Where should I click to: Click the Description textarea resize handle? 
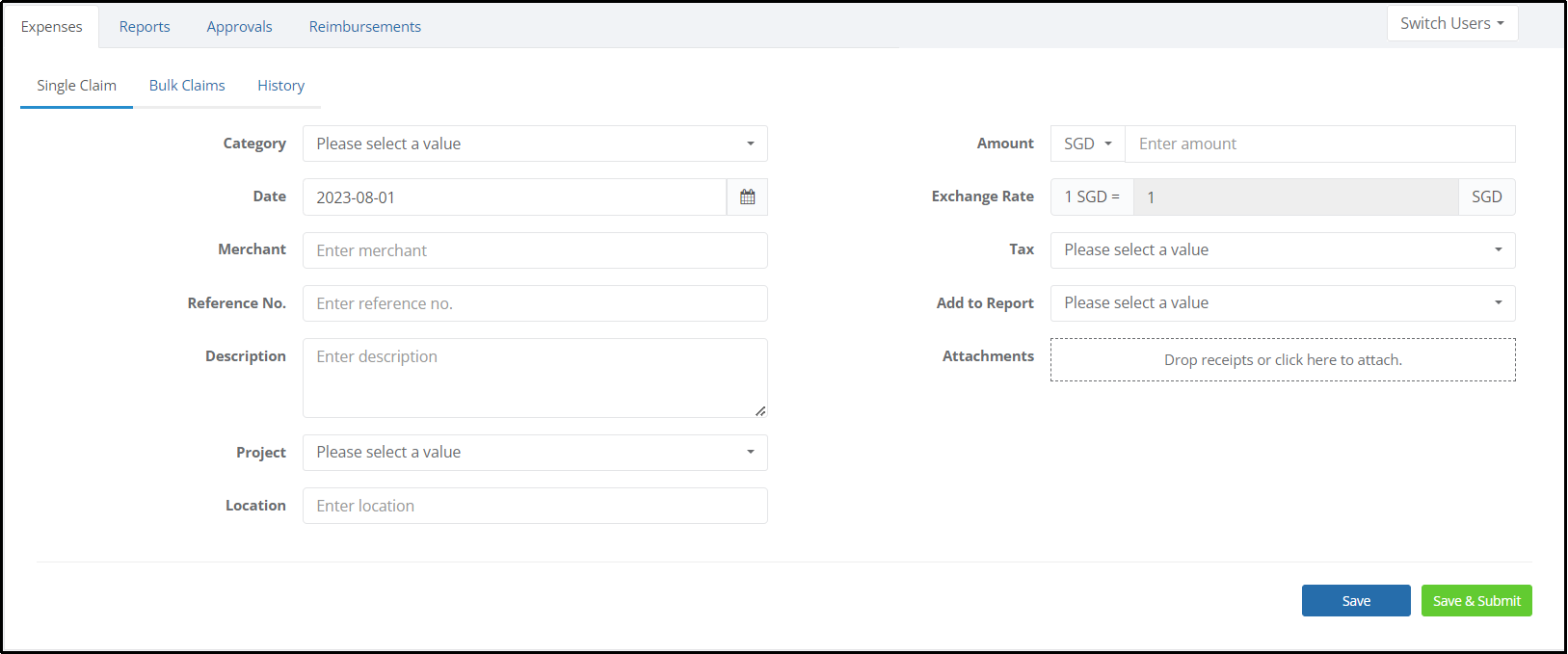pyautogui.click(x=760, y=411)
